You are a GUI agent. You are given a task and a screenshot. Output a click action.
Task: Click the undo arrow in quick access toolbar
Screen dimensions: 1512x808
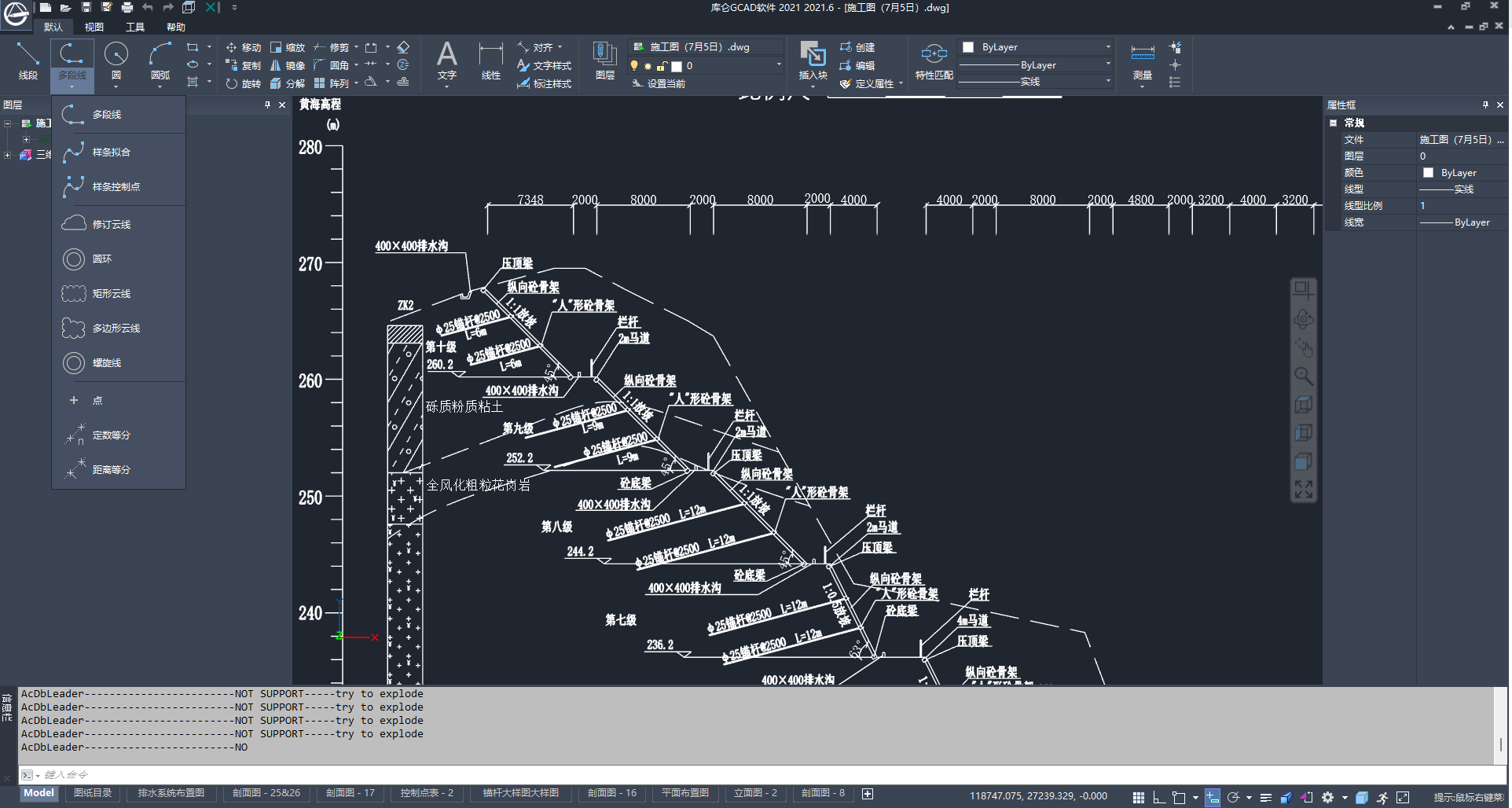(x=148, y=7)
